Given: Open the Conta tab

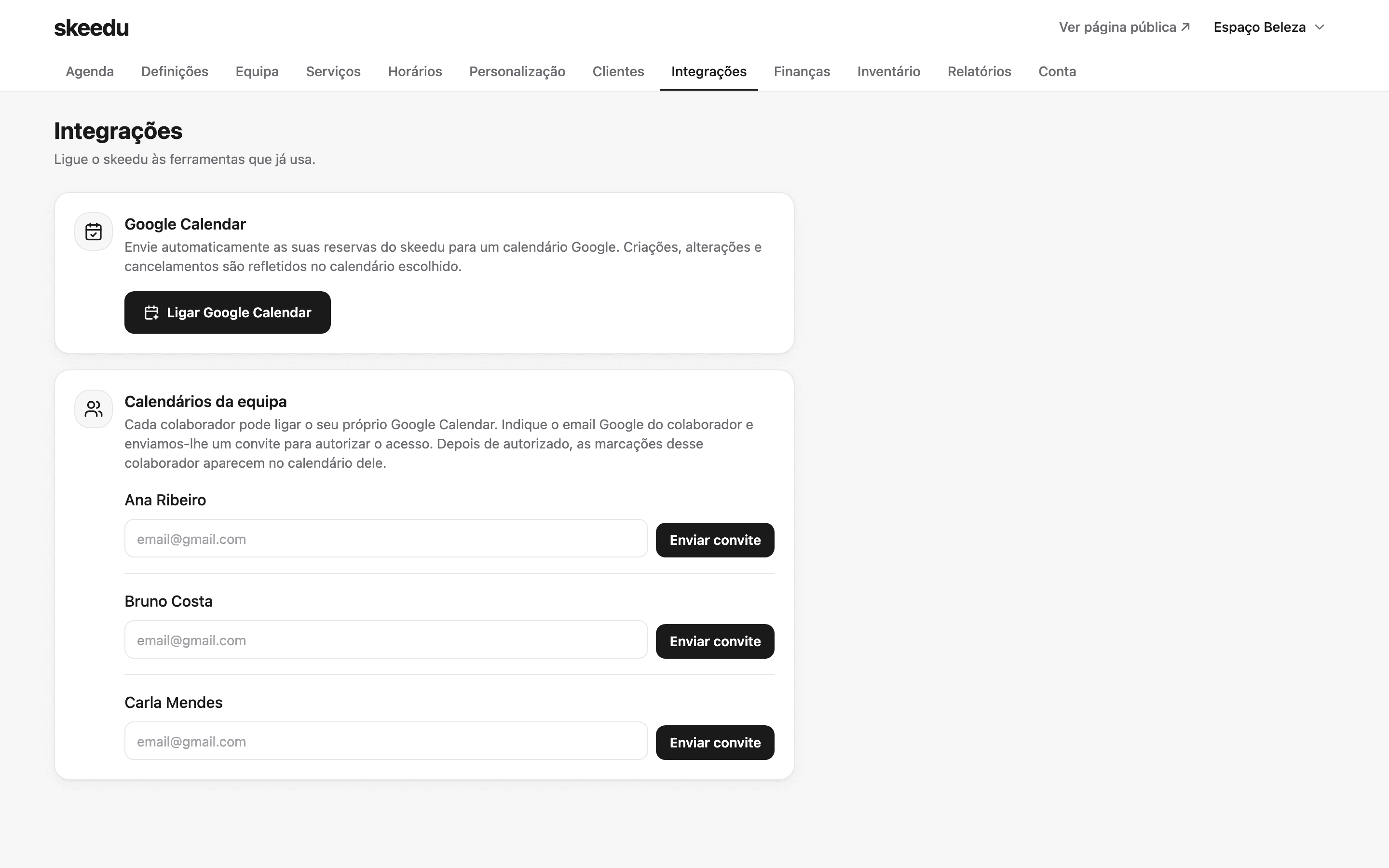Looking at the screenshot, I should (1057, 71).
